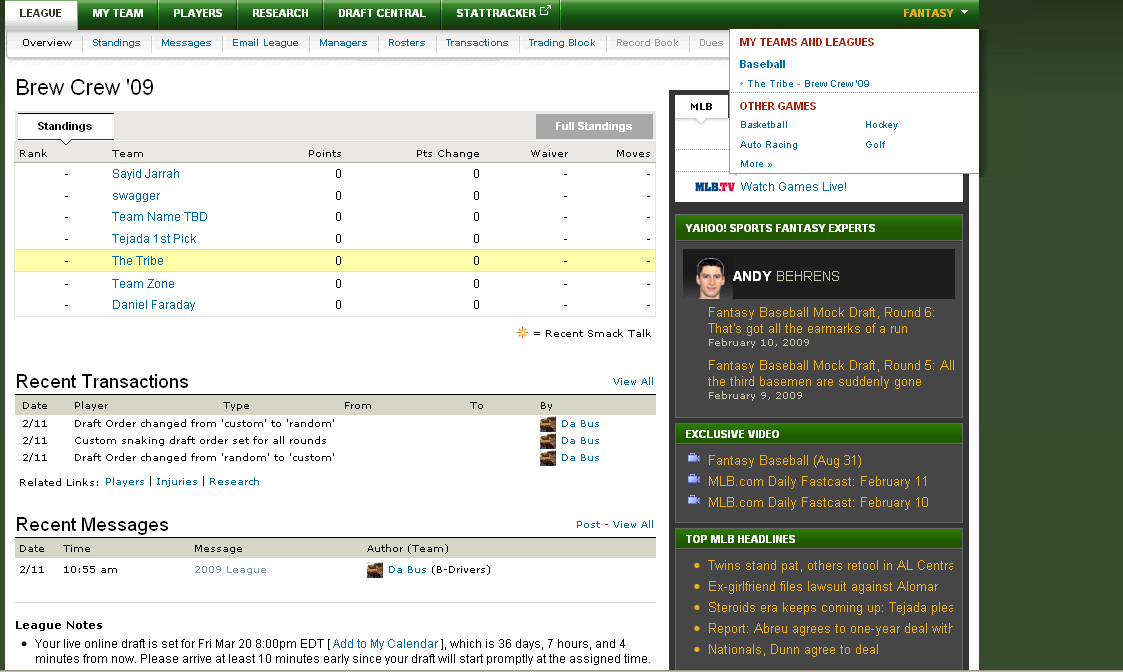Screen dimensions: 1123x672
Task: Post a new league message
Action: click(588, 524)
